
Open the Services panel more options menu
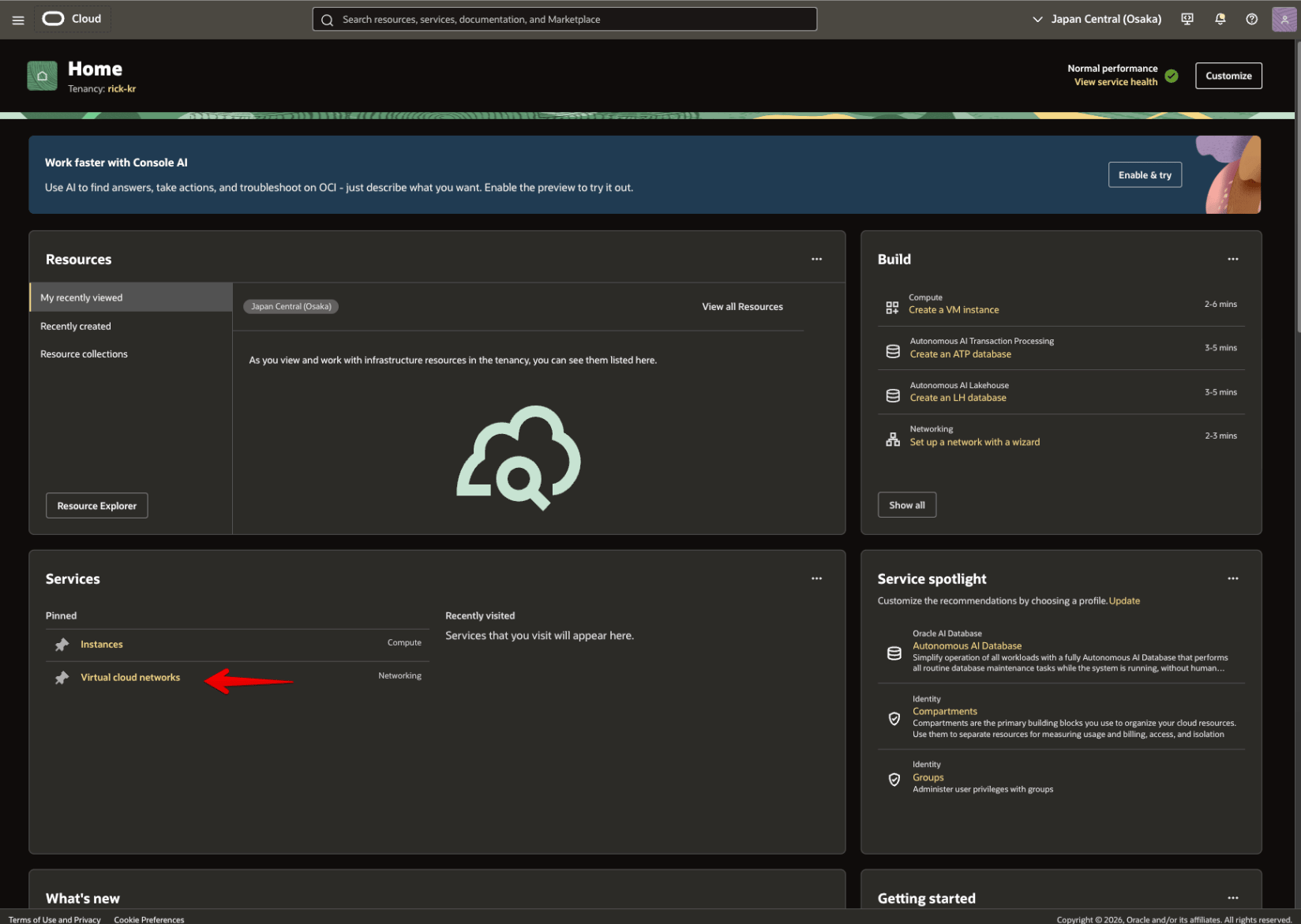[x=816, y=578]
